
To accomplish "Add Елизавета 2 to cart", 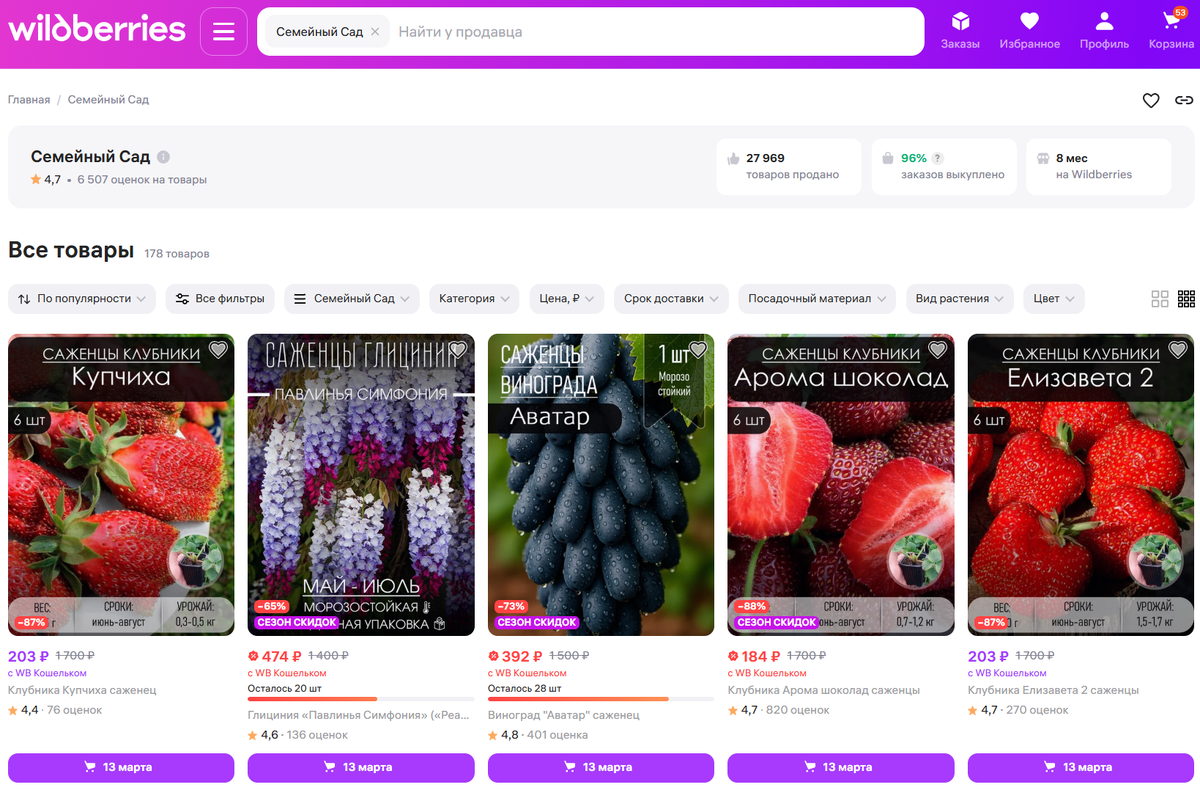I will coord(1081,768).
